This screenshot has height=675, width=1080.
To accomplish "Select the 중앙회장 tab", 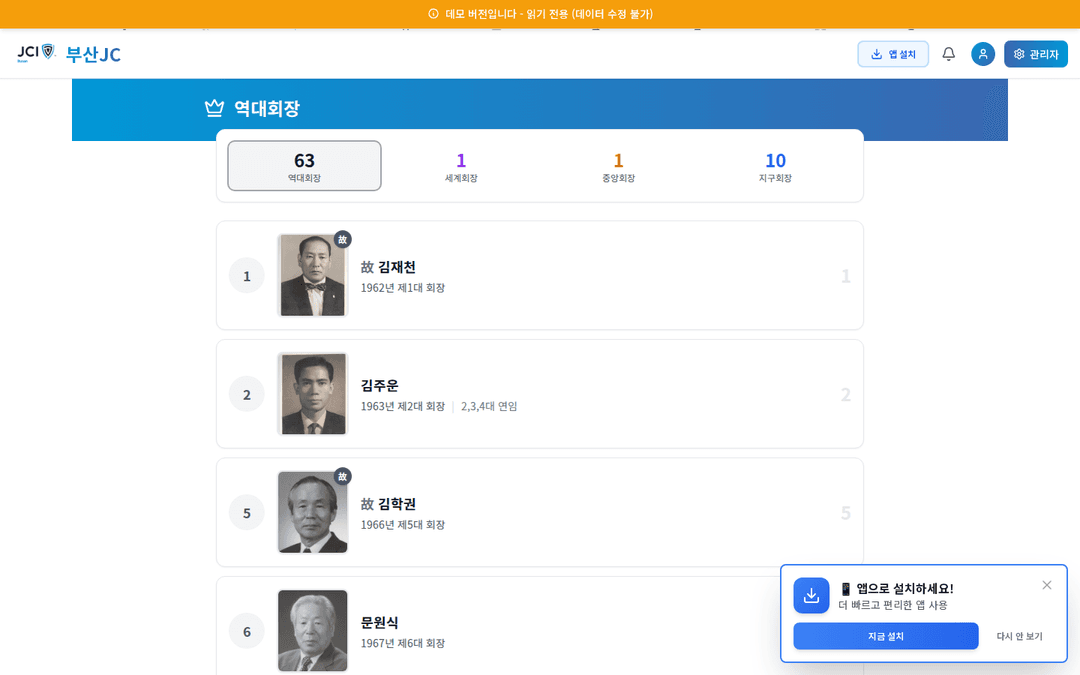I will (x=618, y=166).
